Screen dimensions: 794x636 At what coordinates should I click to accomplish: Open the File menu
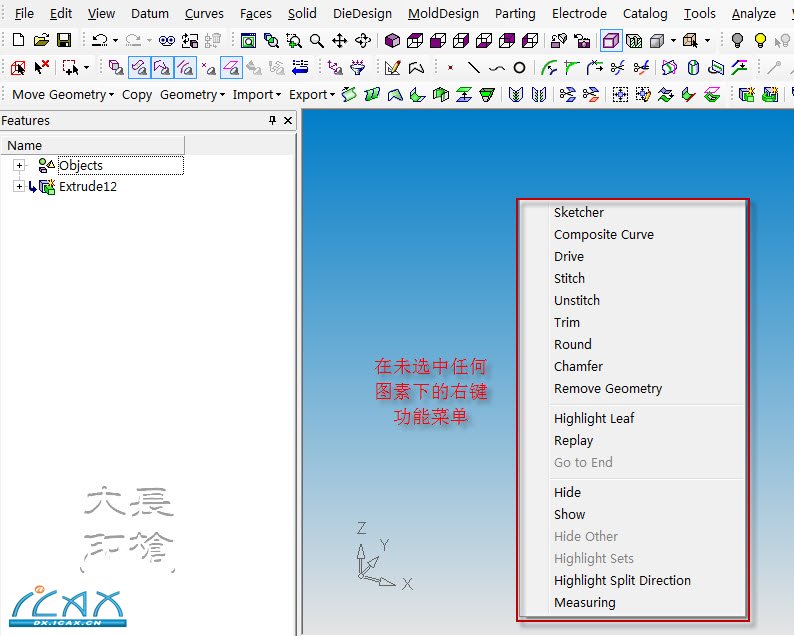[x=24, y=13]
